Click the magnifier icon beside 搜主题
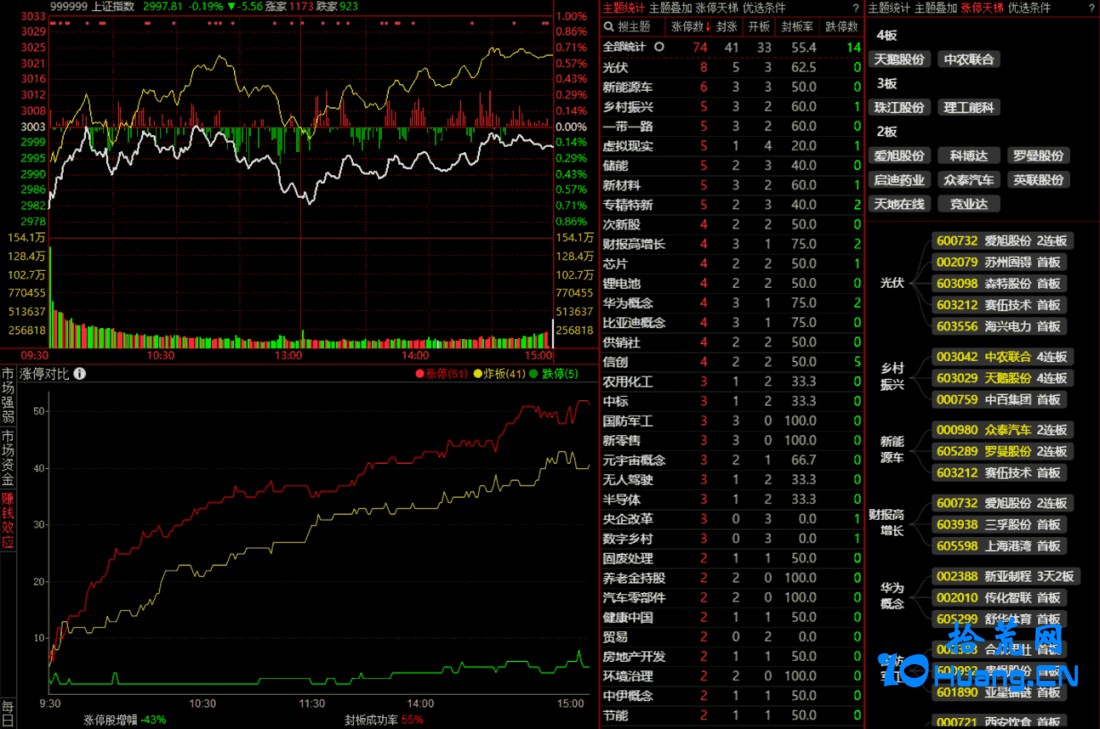The image size is (1100, 729). click(608, 27)
